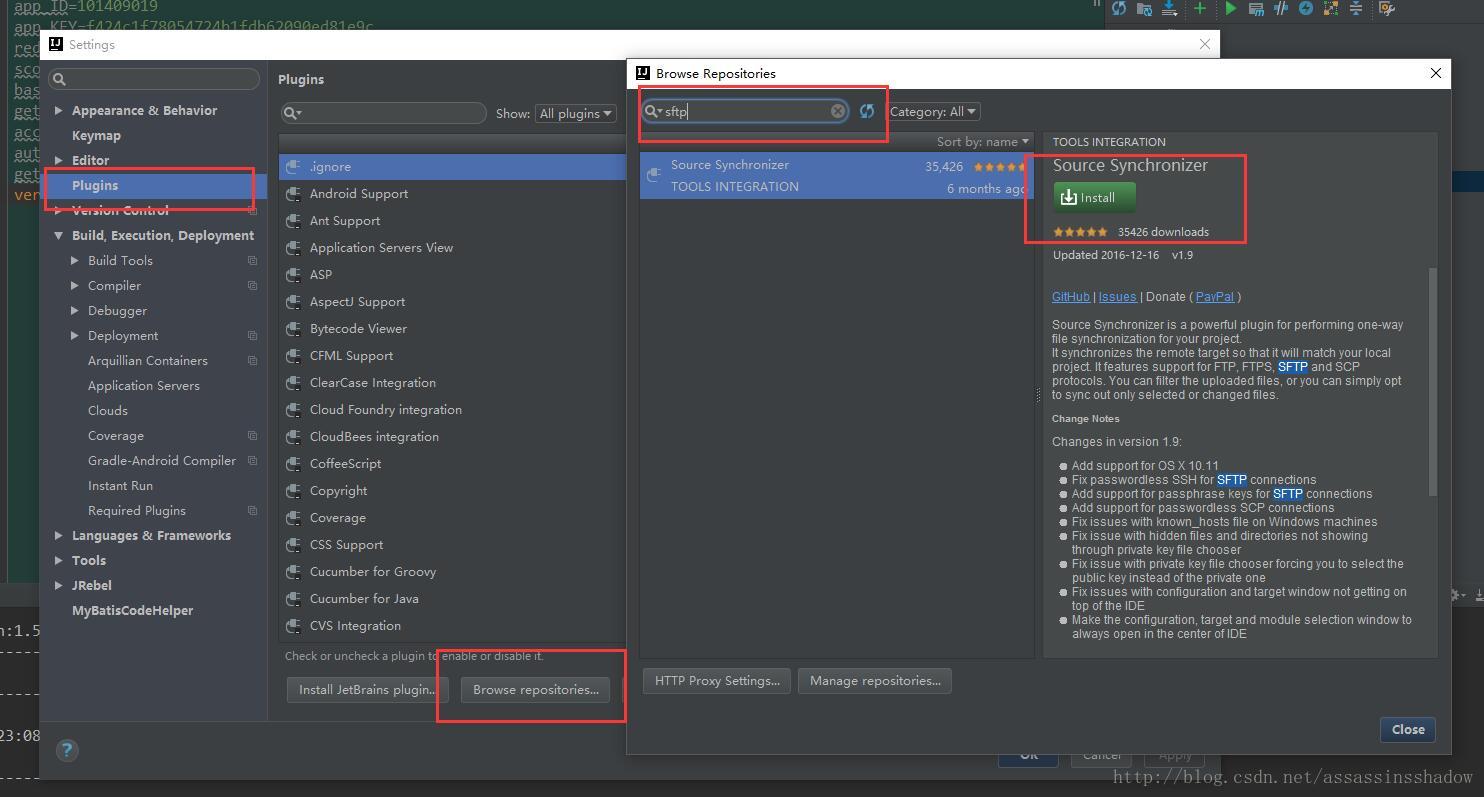Select Gradle-Android Compiler settings item
The image size is (1484, 797).
162,461
